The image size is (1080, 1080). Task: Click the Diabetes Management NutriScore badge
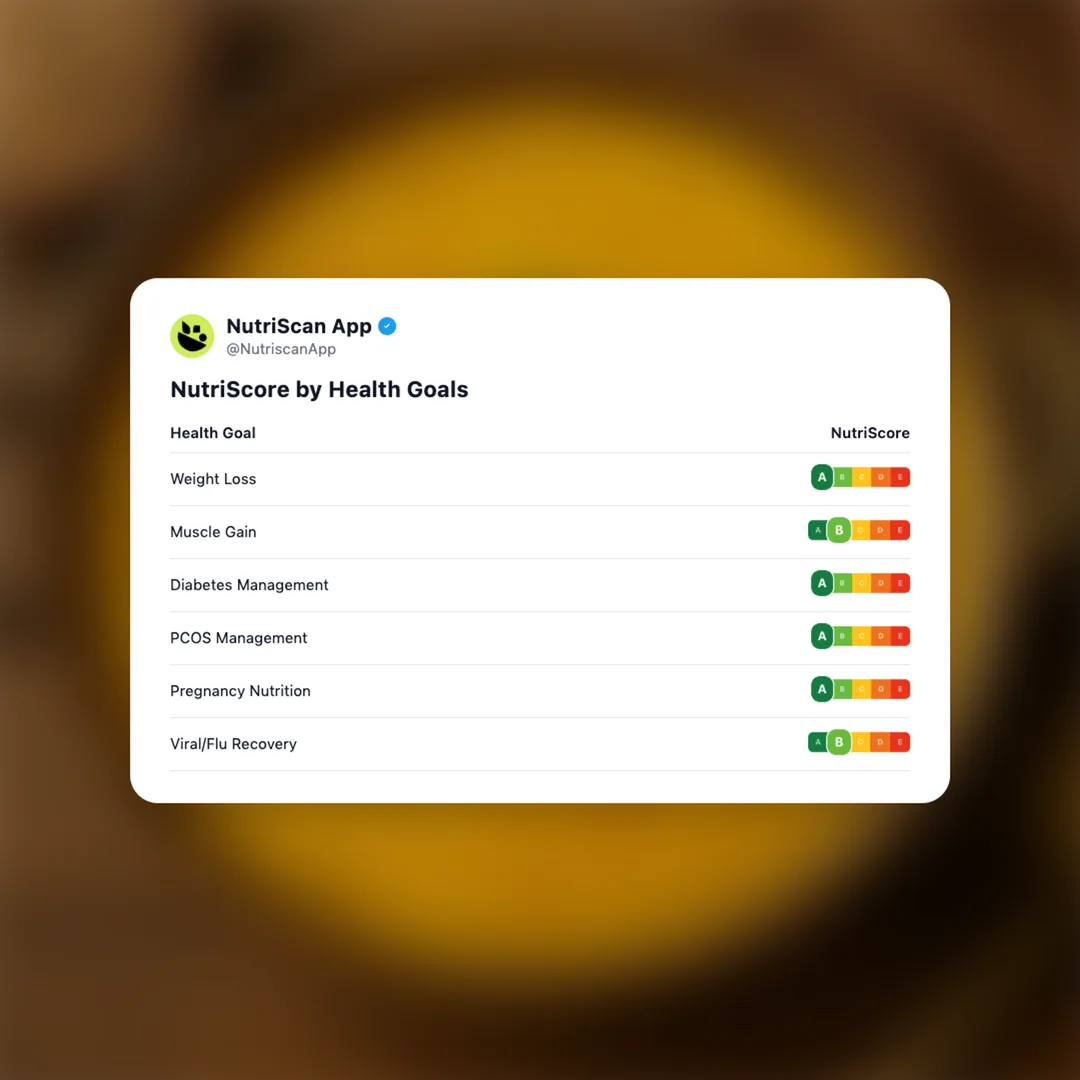tap(860, 584)
